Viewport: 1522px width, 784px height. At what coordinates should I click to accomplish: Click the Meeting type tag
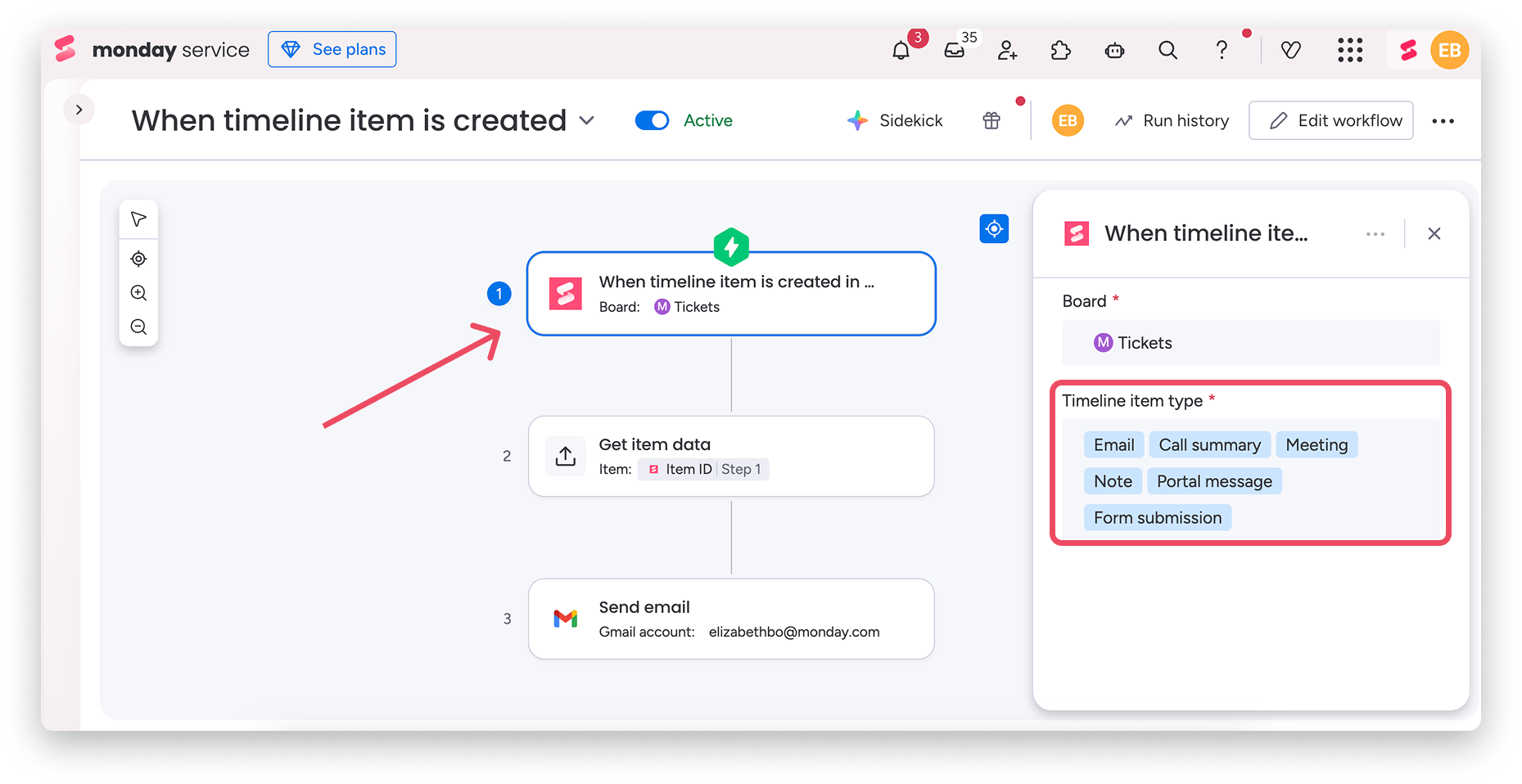tap(1317, 445)
